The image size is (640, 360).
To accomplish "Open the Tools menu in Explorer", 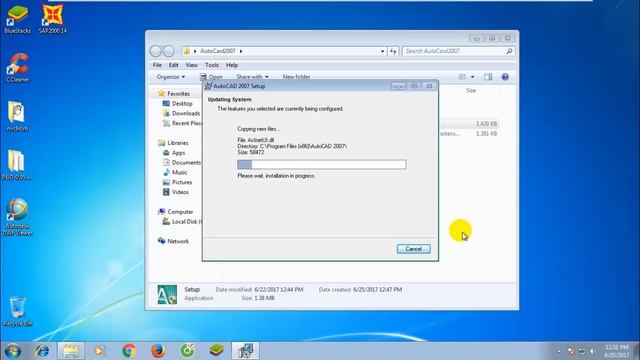I will tap(212, 65).
